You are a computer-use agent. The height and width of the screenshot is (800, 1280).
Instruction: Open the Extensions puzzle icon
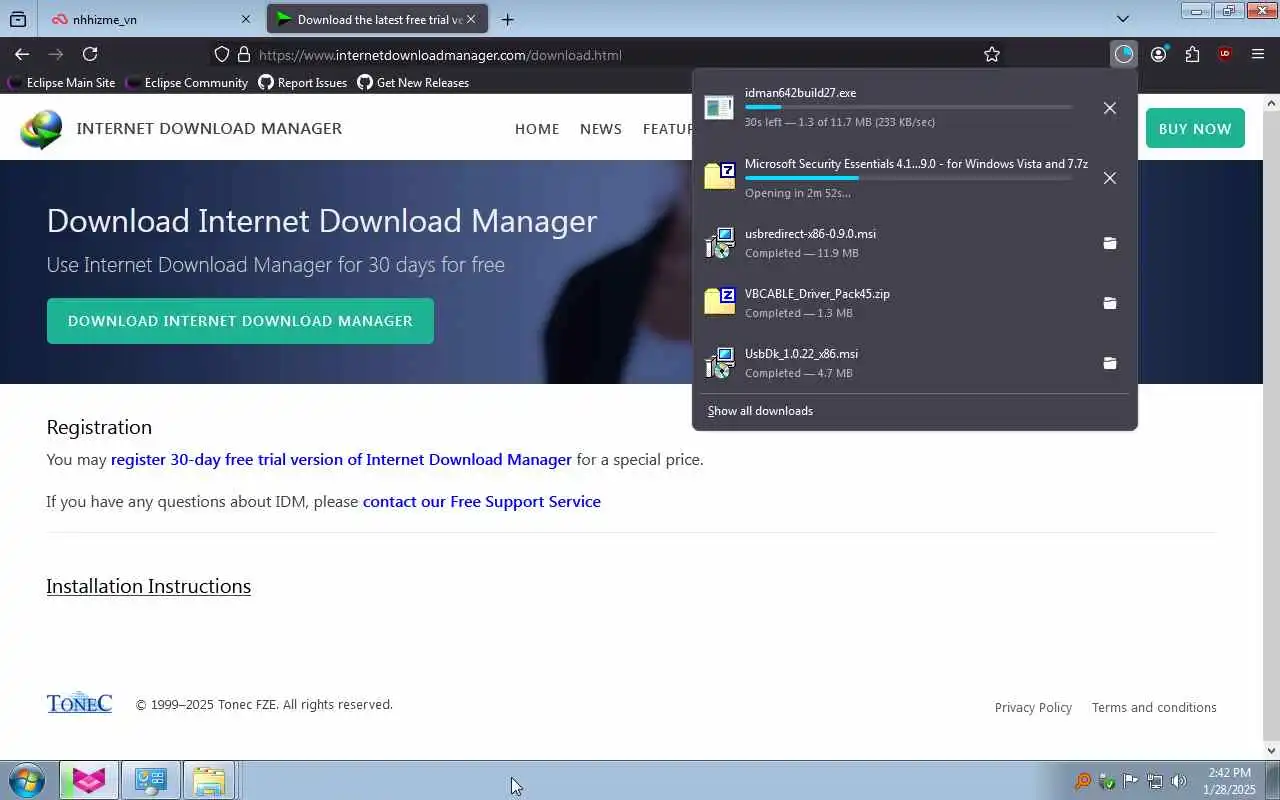coord(1192,54)
